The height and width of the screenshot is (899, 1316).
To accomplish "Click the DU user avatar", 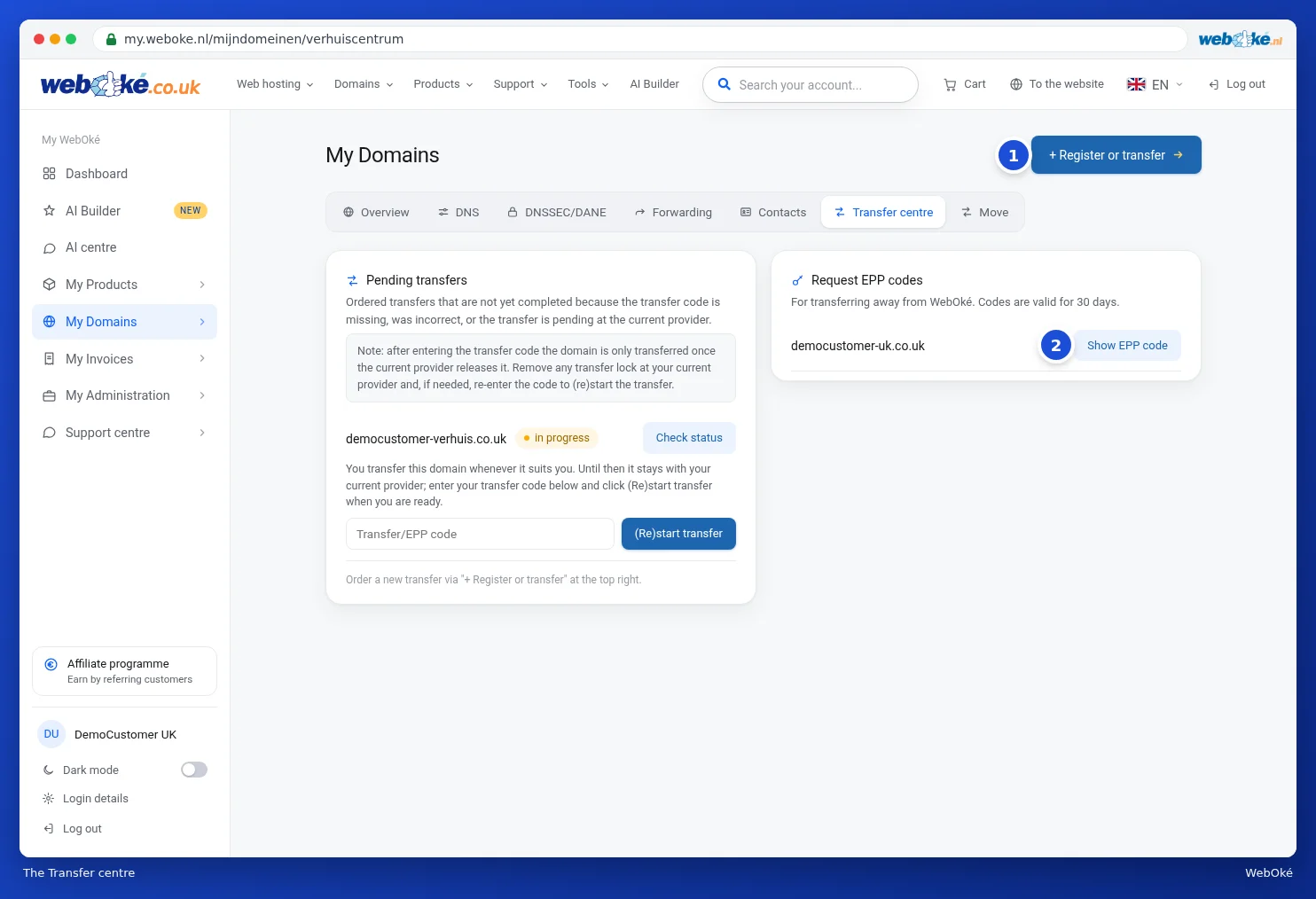I will (x=51, y=734).
